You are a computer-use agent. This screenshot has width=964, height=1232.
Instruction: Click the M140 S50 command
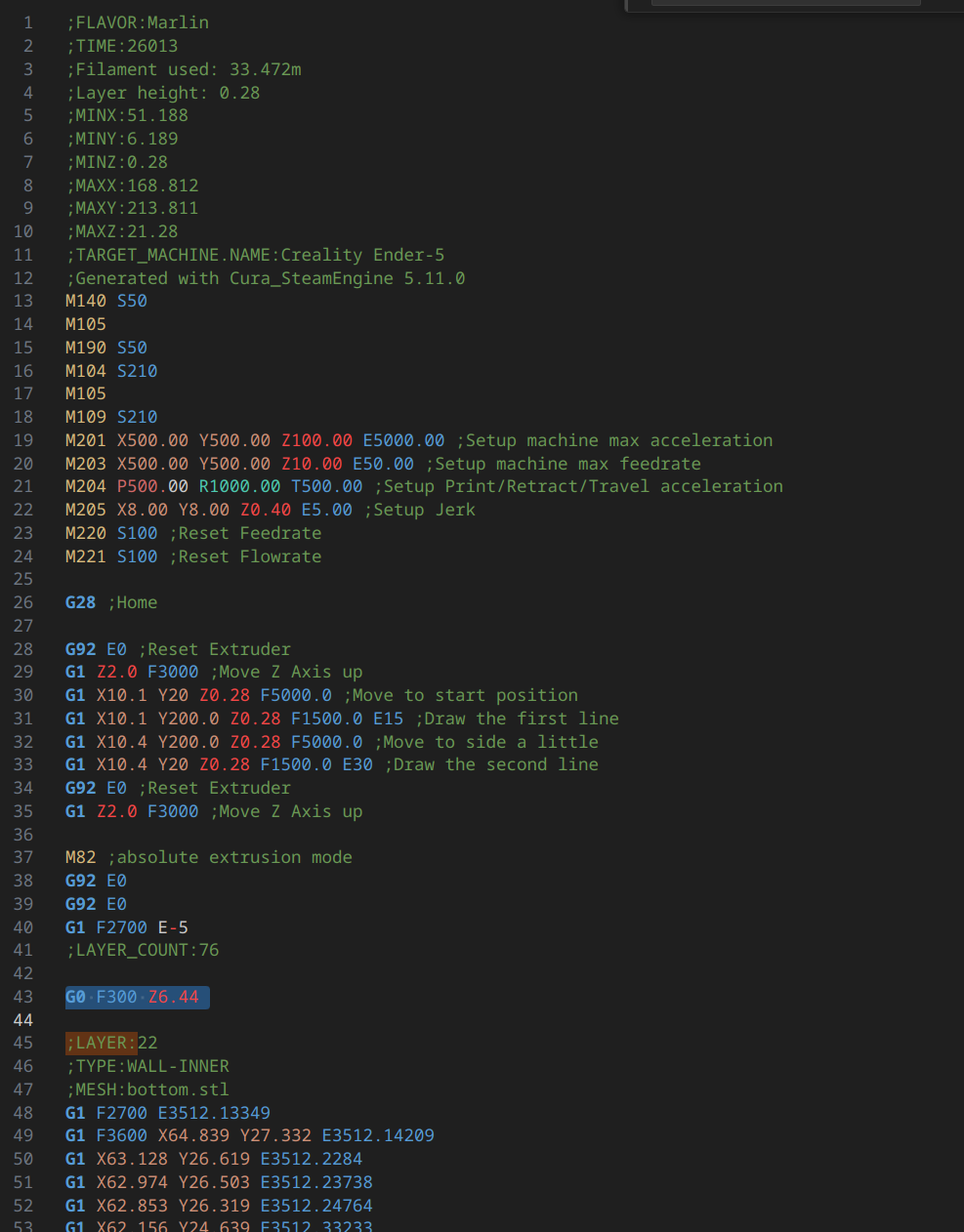coord(105,301)
